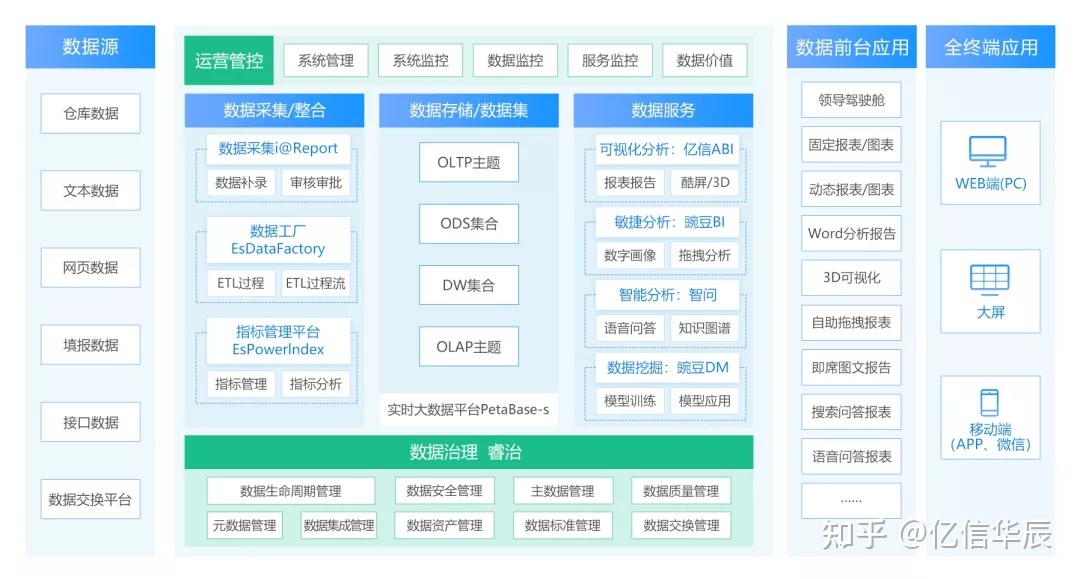Click the 实时大数据平台PetaBase-s label
1080x579 pixels.
point(468,410)
